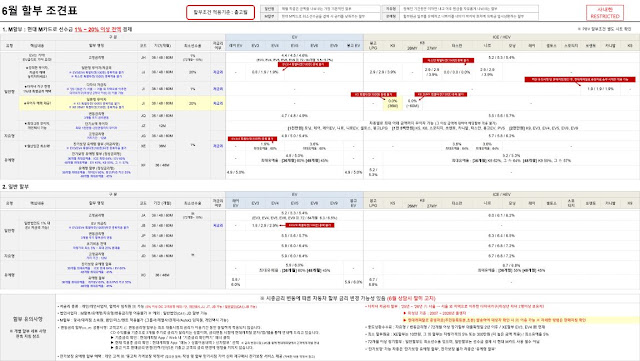Select code cell 'JH' in M할부 table
The width and height of the screenshot is (640, 361).
(x=143, y=58)
